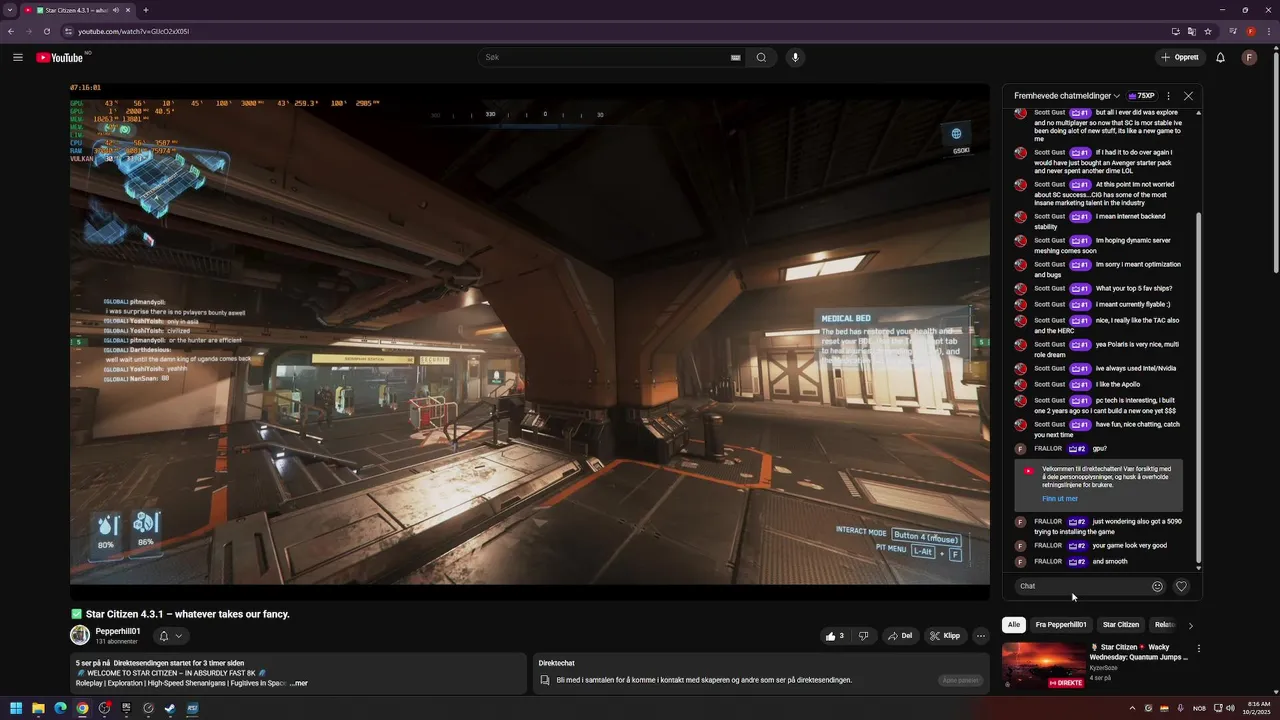Open the Finn ut mer link
This screenshot has width=1280, height=720.
tap(1060, 499)
